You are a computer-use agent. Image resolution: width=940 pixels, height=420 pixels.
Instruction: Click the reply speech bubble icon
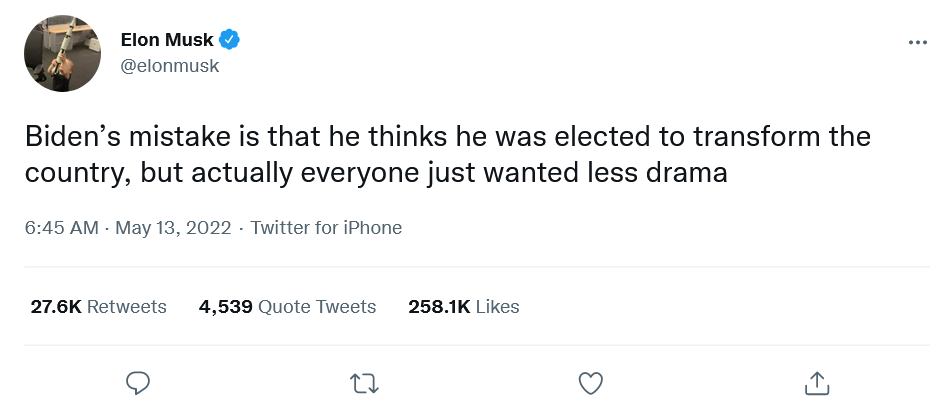[x=138, y=382]
